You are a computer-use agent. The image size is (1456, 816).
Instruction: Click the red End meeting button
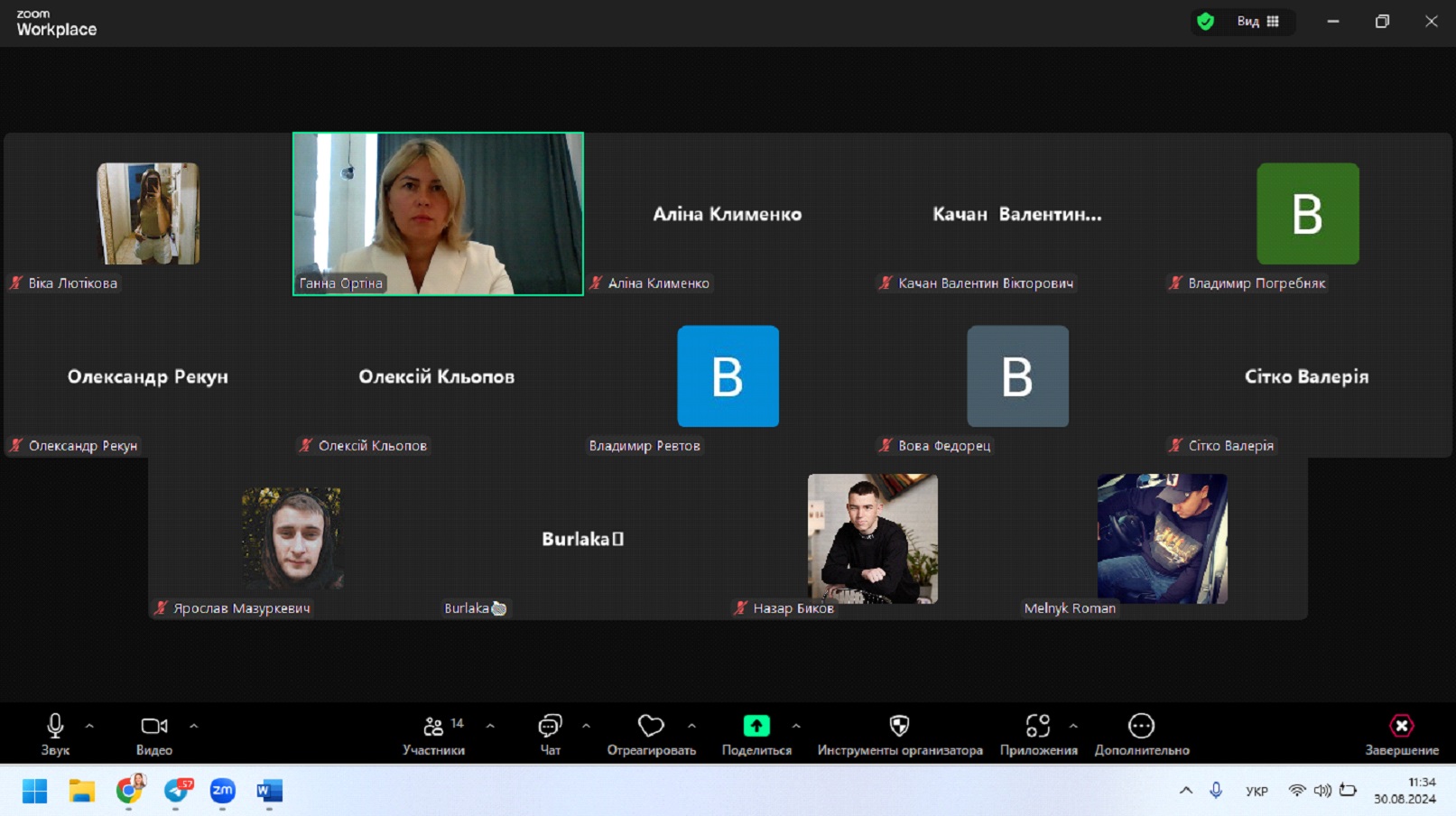[1401, 727]
